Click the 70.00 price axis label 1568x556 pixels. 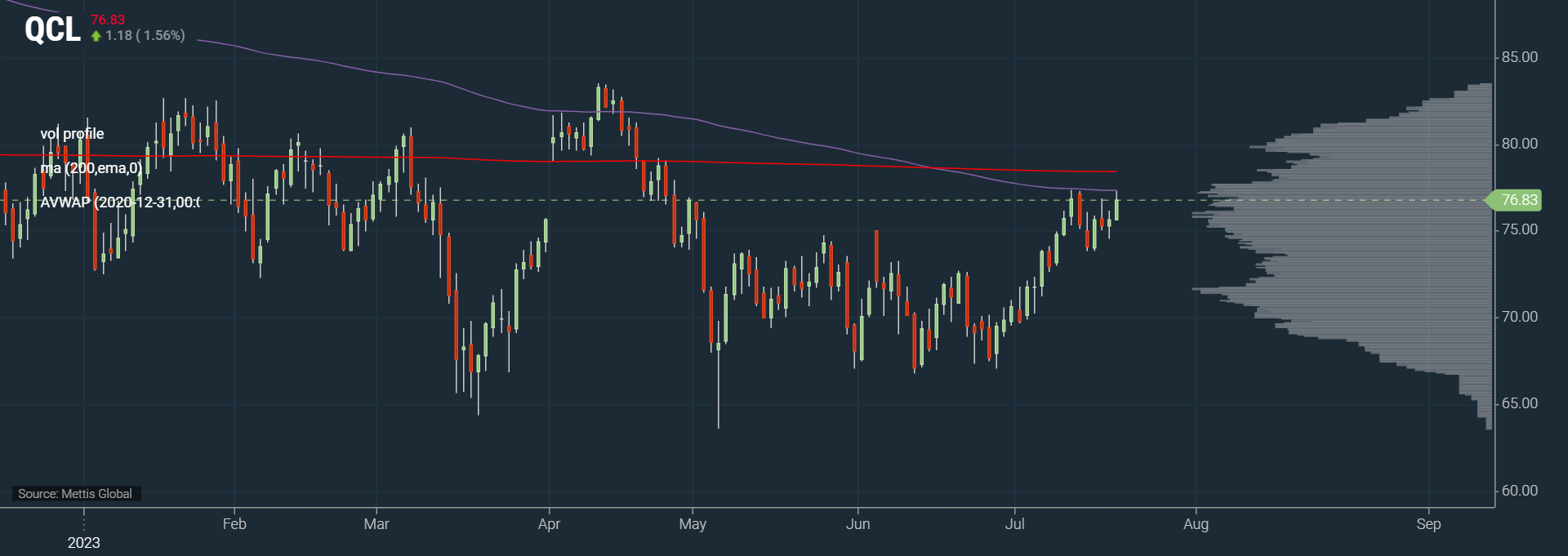pos(1520,317)
